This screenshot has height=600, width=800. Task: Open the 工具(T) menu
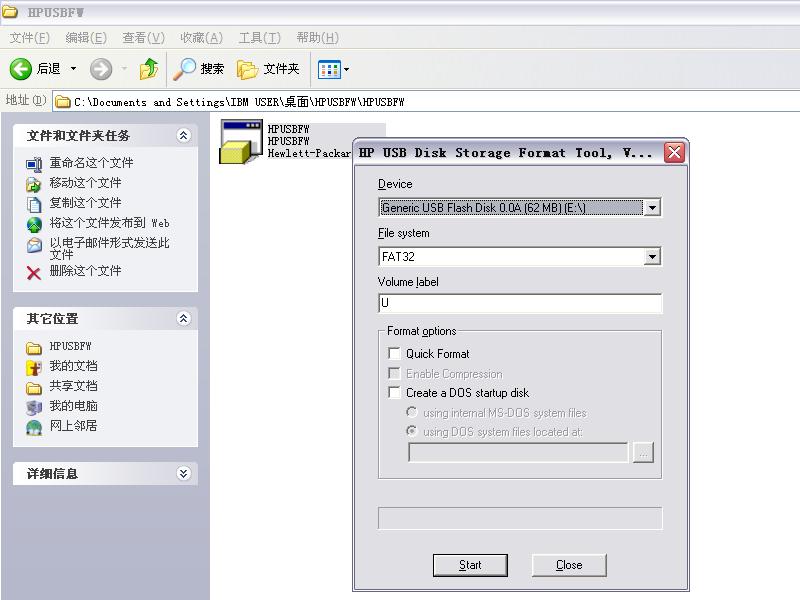259,38
